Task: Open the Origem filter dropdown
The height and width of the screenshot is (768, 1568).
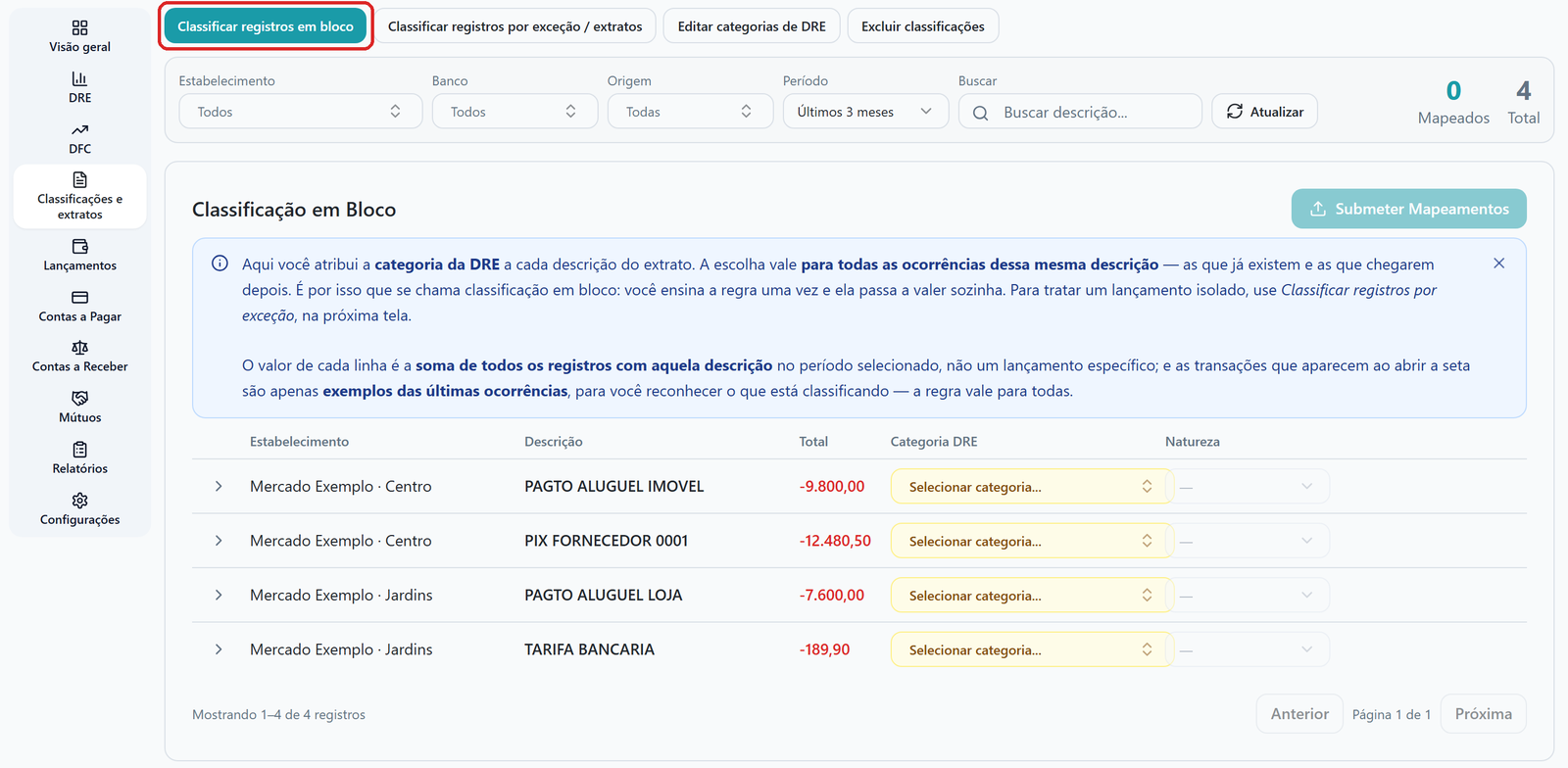Action: [690, 112]
